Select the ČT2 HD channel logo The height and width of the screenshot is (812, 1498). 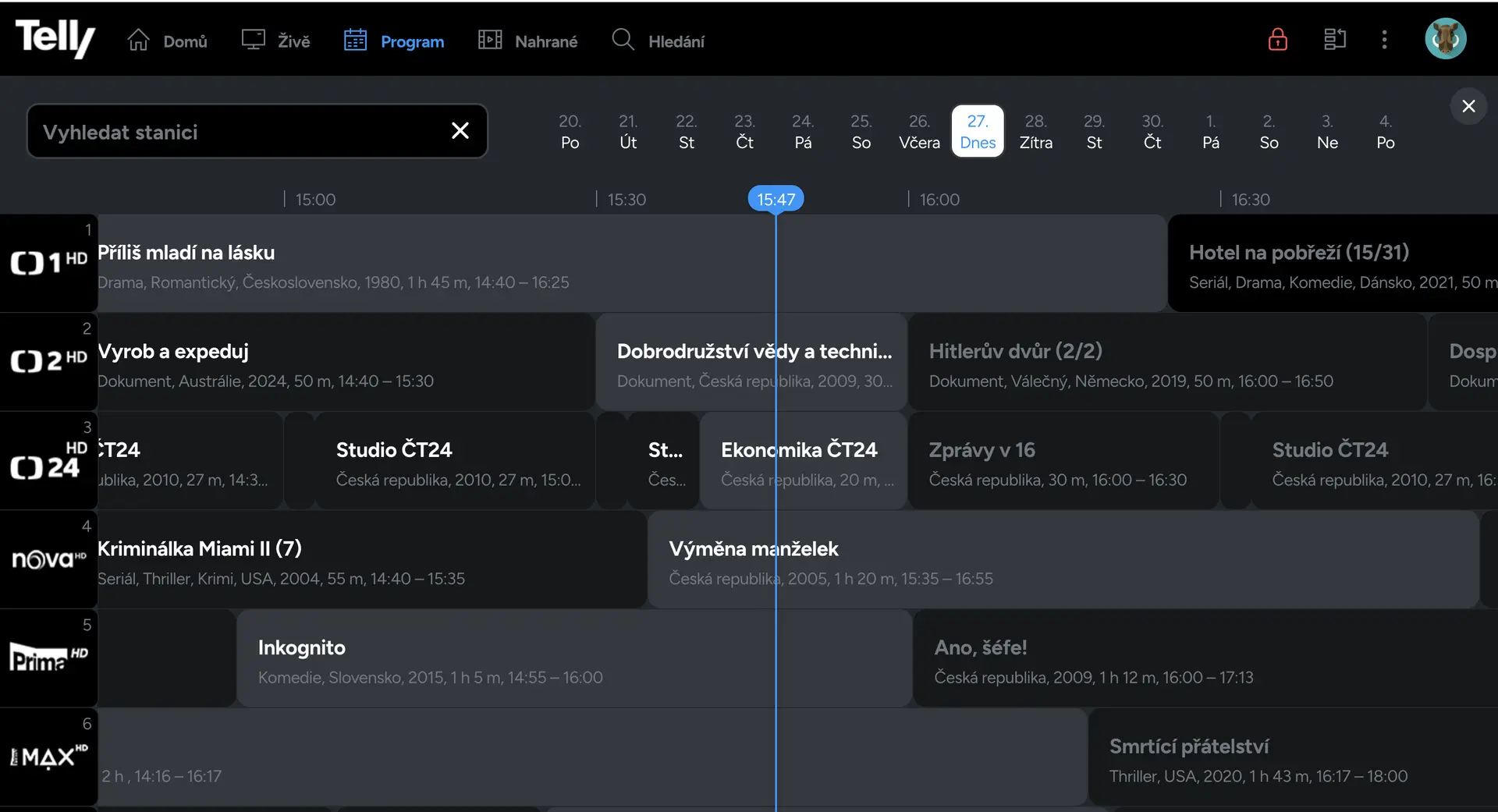[48, 361]
